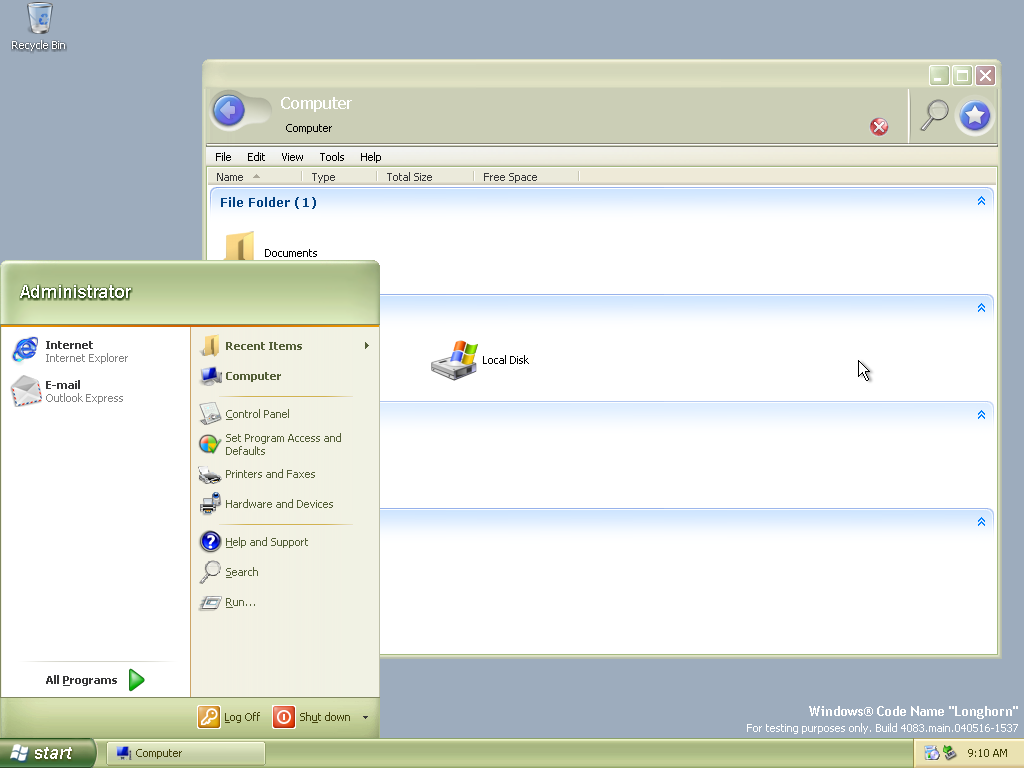Click the red stop icon in address bar
This screenshot has height=768, width=1024.
(x=879, y=126)
